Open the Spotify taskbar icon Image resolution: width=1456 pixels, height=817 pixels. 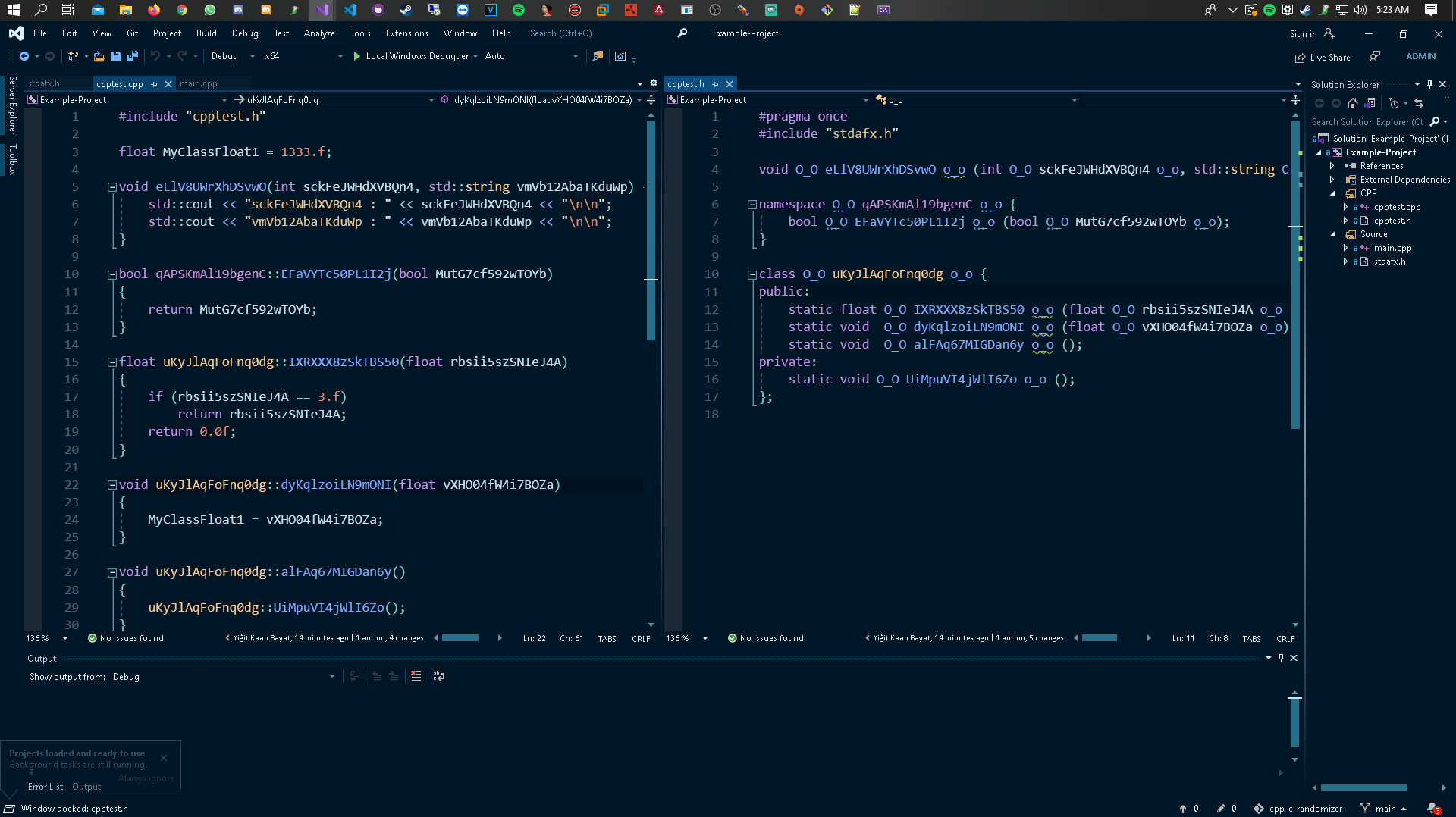(x=519, y=10)
